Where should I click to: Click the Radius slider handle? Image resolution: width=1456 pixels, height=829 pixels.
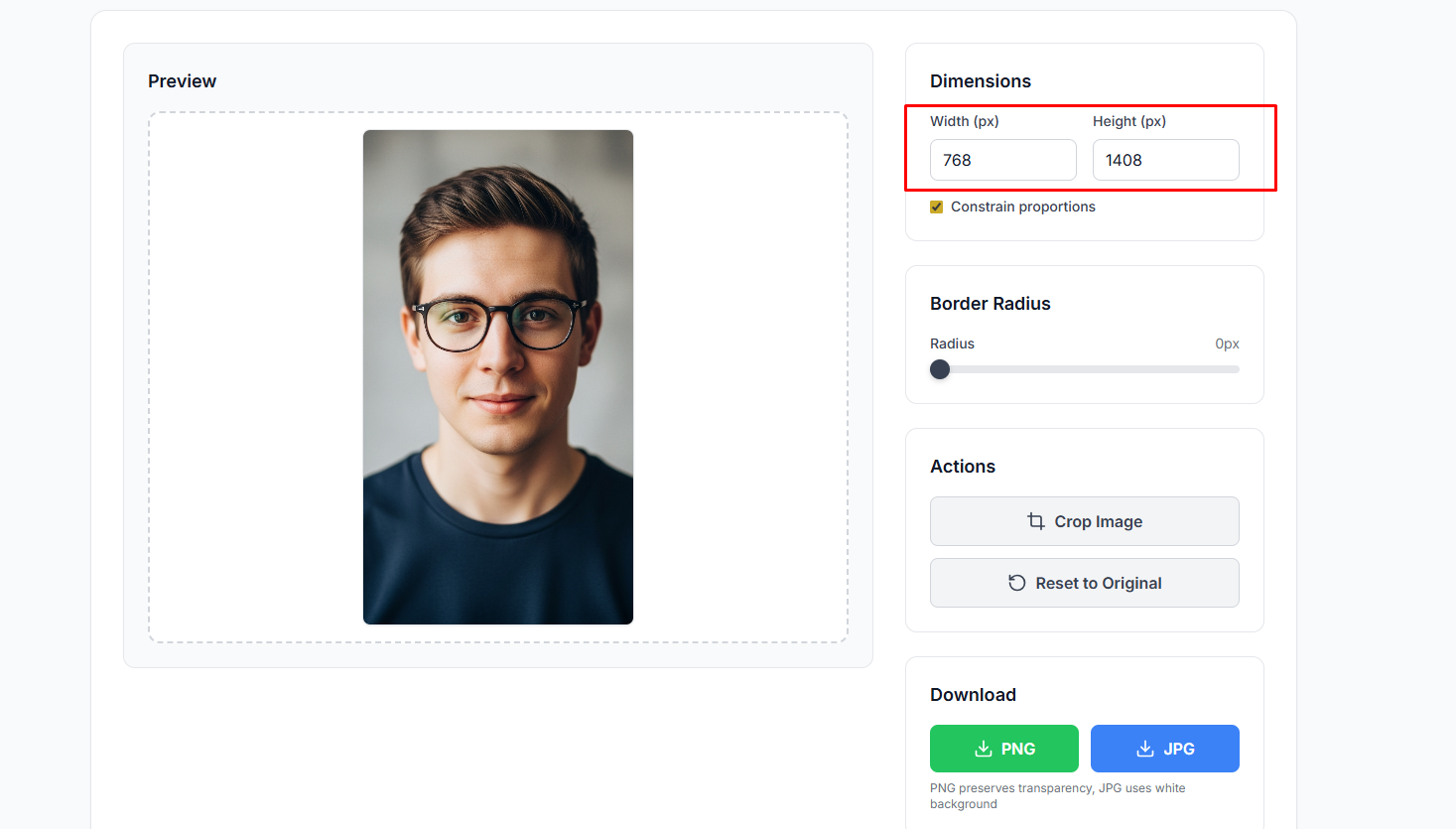(x=940, y=369)
